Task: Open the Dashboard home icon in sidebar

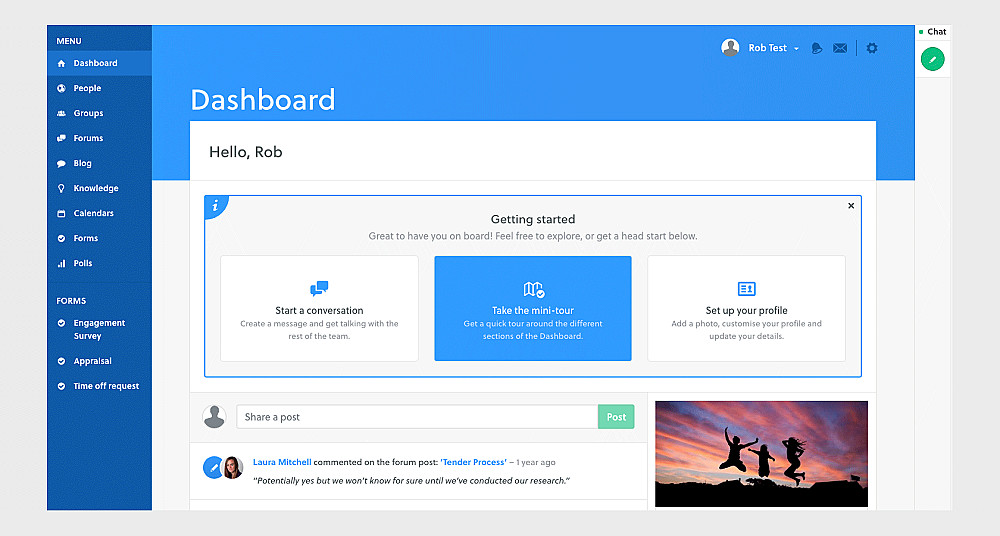Action: pos(61,63)
